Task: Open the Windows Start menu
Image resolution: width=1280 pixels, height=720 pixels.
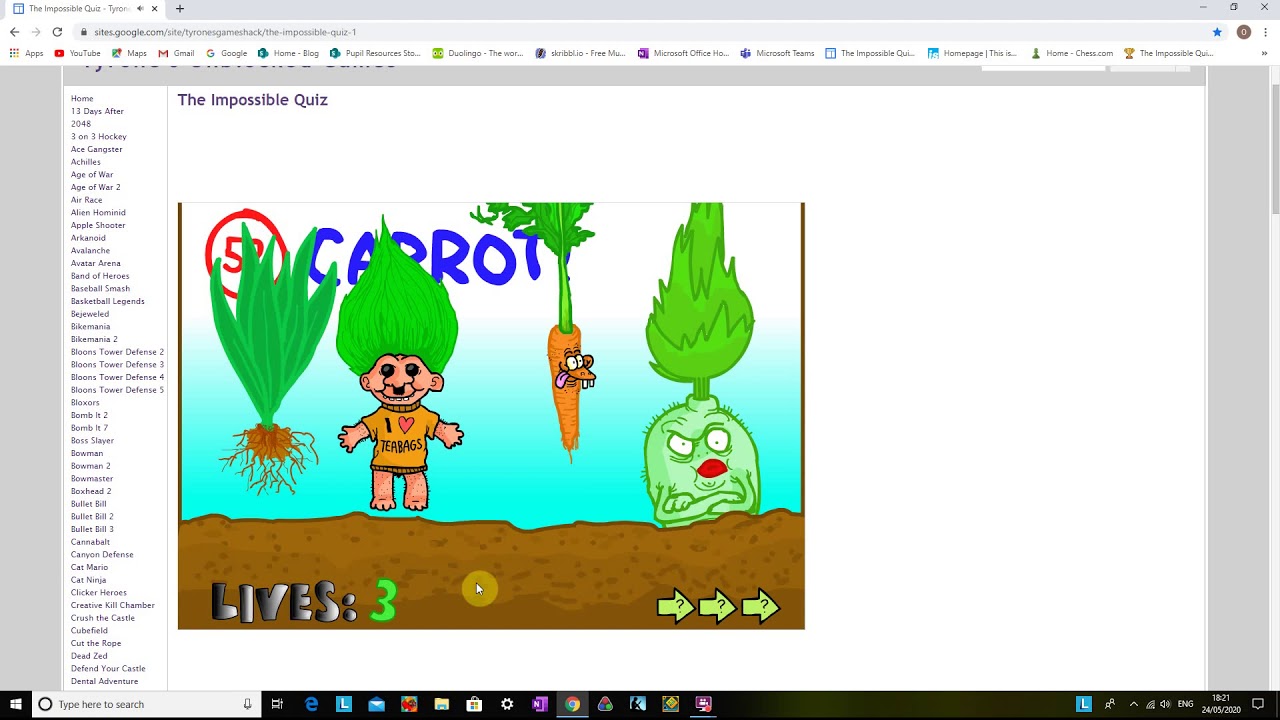Action: click(15, 704)
